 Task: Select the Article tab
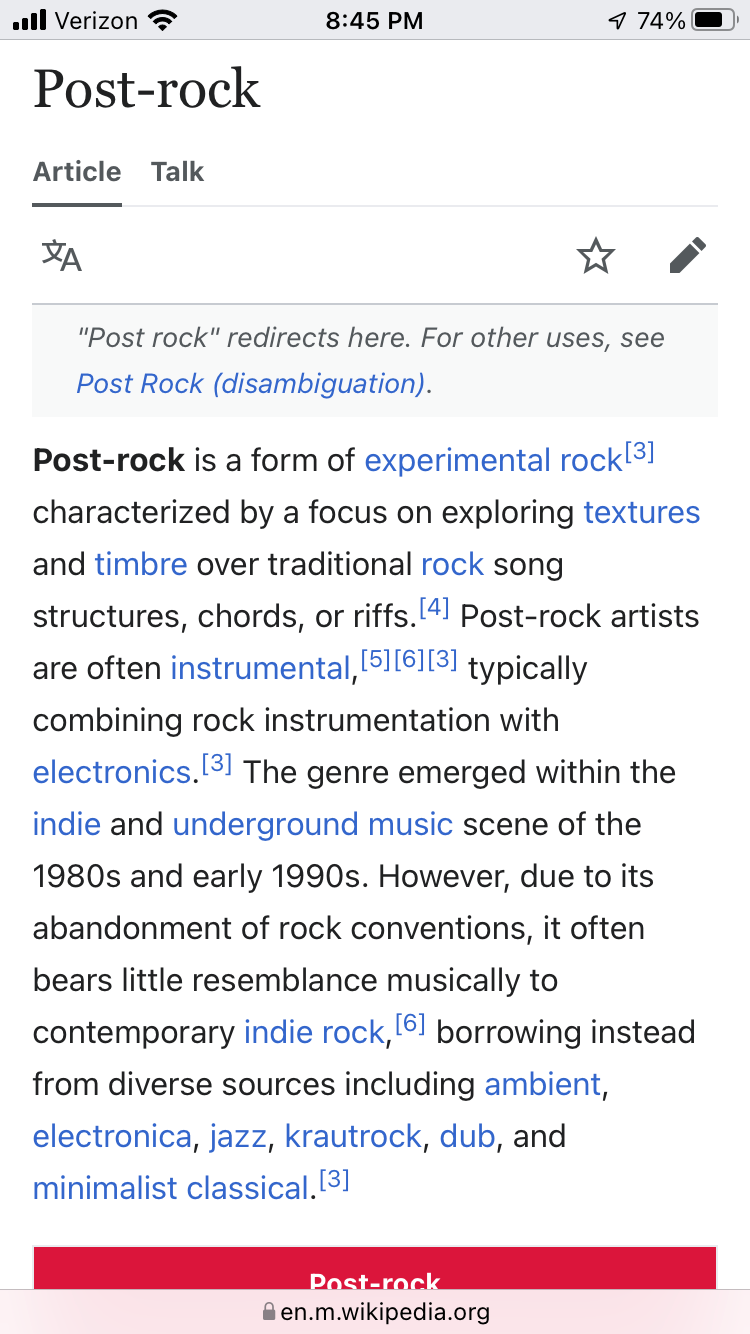click(x=77, y=172)
